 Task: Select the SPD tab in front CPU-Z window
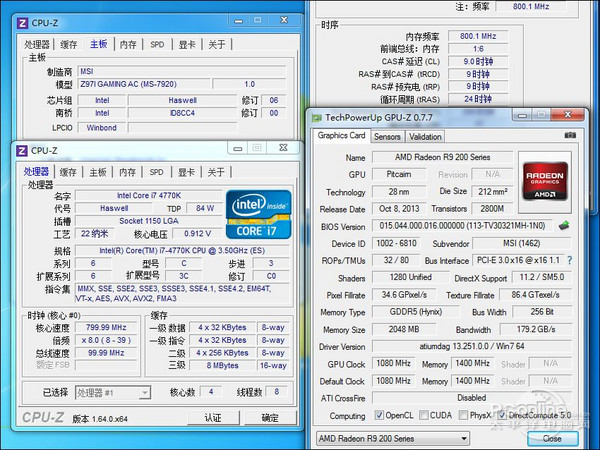point(157,172)
